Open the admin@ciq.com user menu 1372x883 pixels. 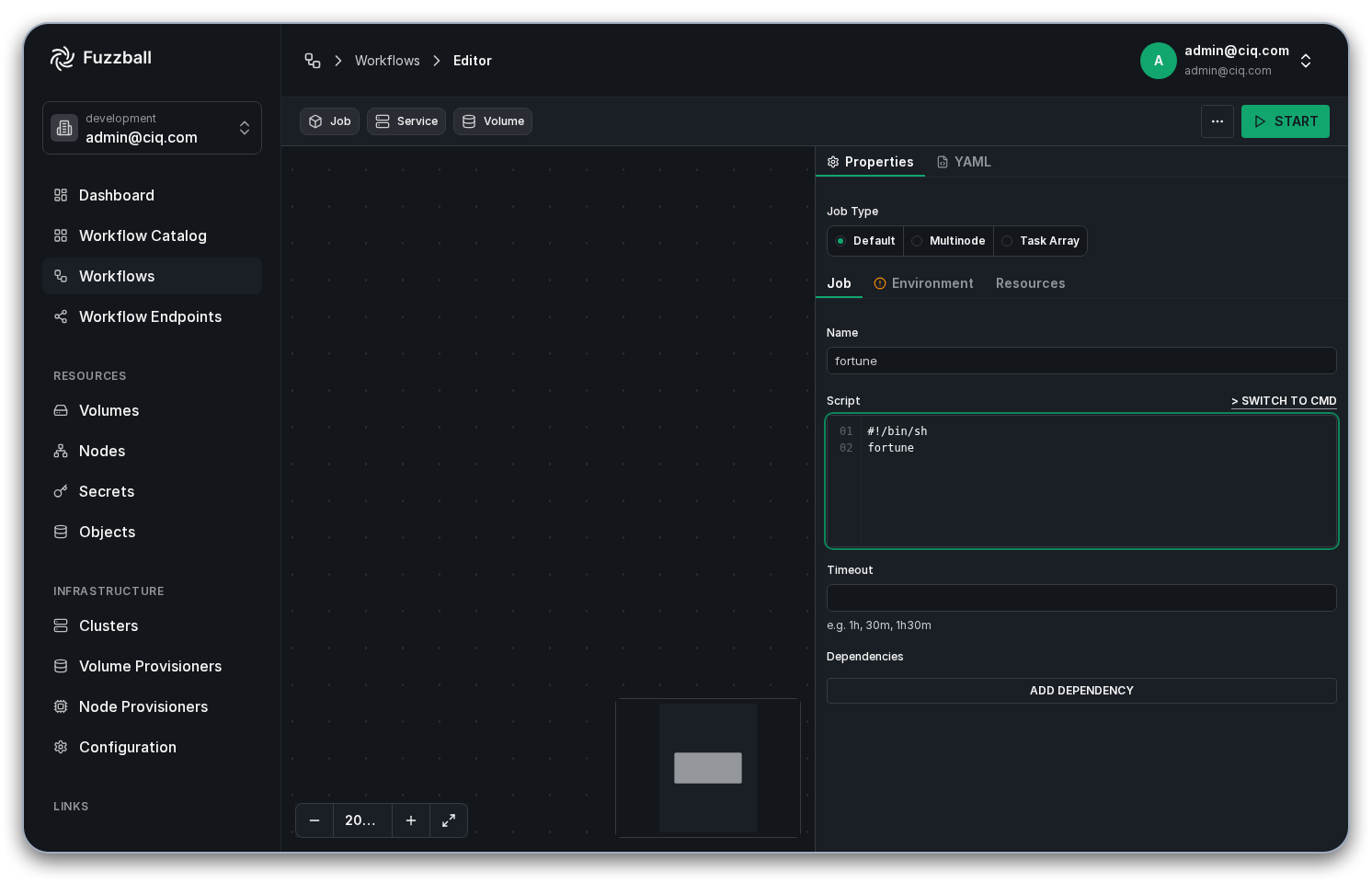click(x=1227, y=61)
